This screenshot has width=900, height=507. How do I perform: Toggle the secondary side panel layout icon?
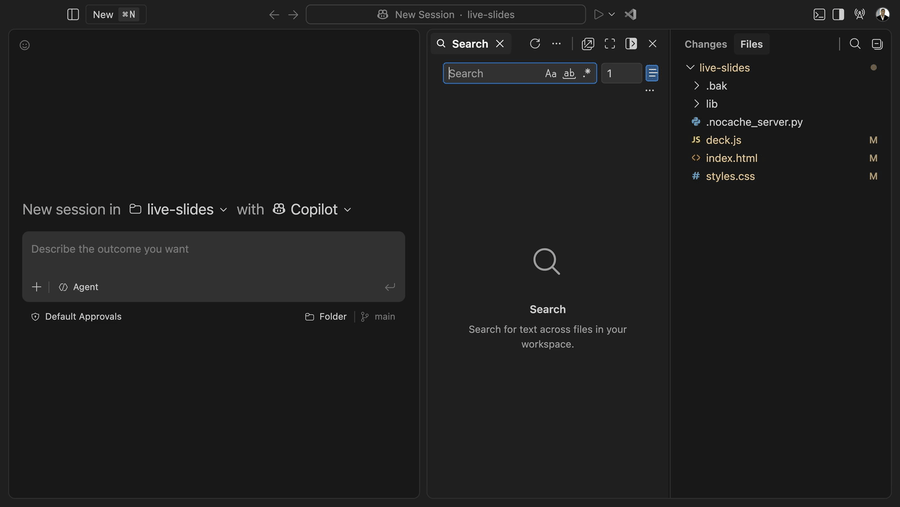tap(838, 14)
